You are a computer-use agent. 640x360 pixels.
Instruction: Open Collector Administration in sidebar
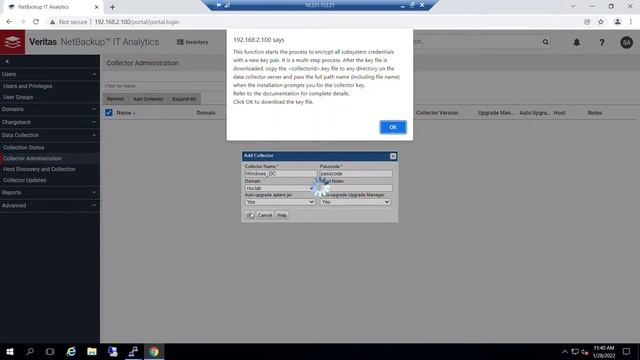[x=33, y=158]
